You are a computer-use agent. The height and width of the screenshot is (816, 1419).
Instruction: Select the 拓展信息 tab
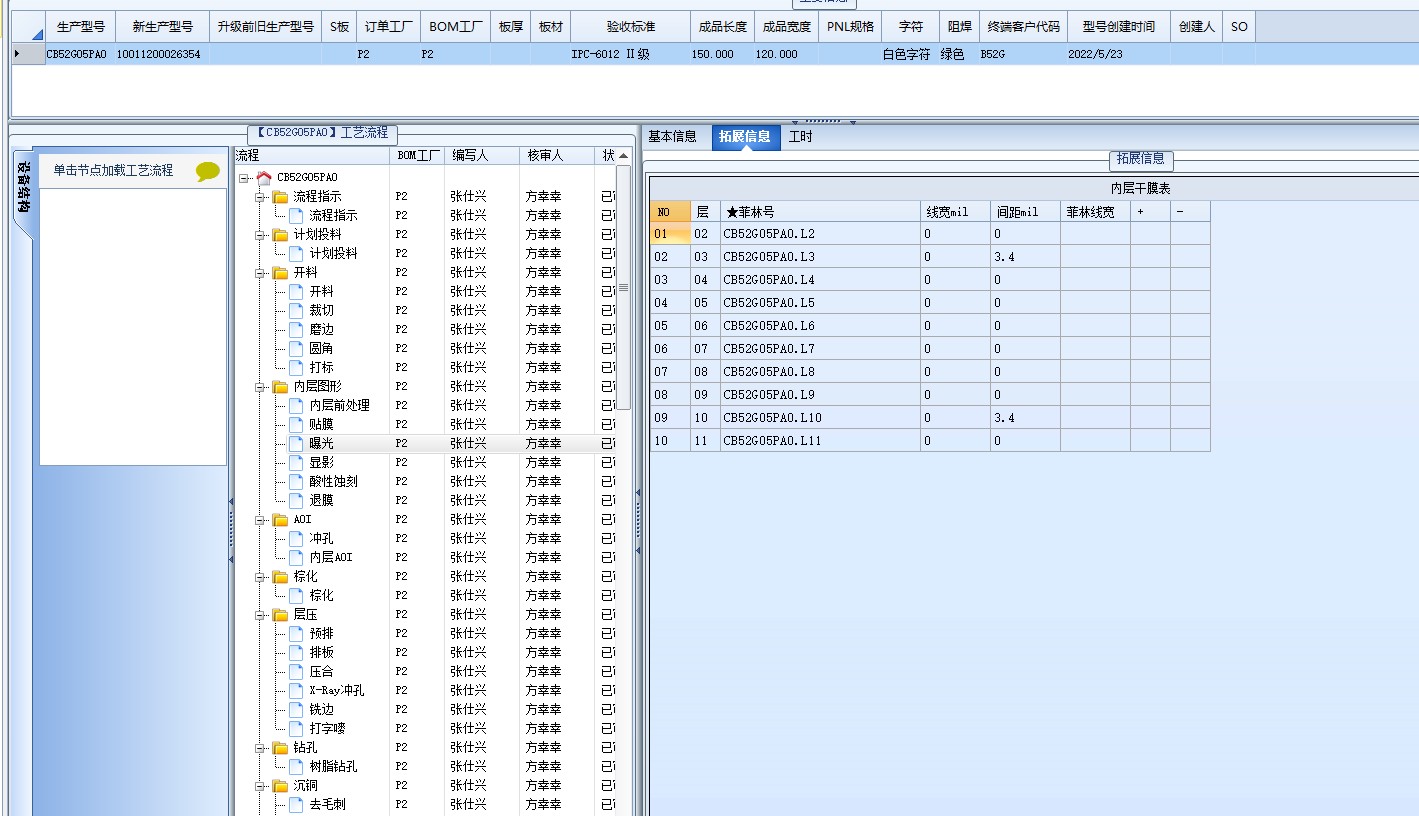click(745, 137)
